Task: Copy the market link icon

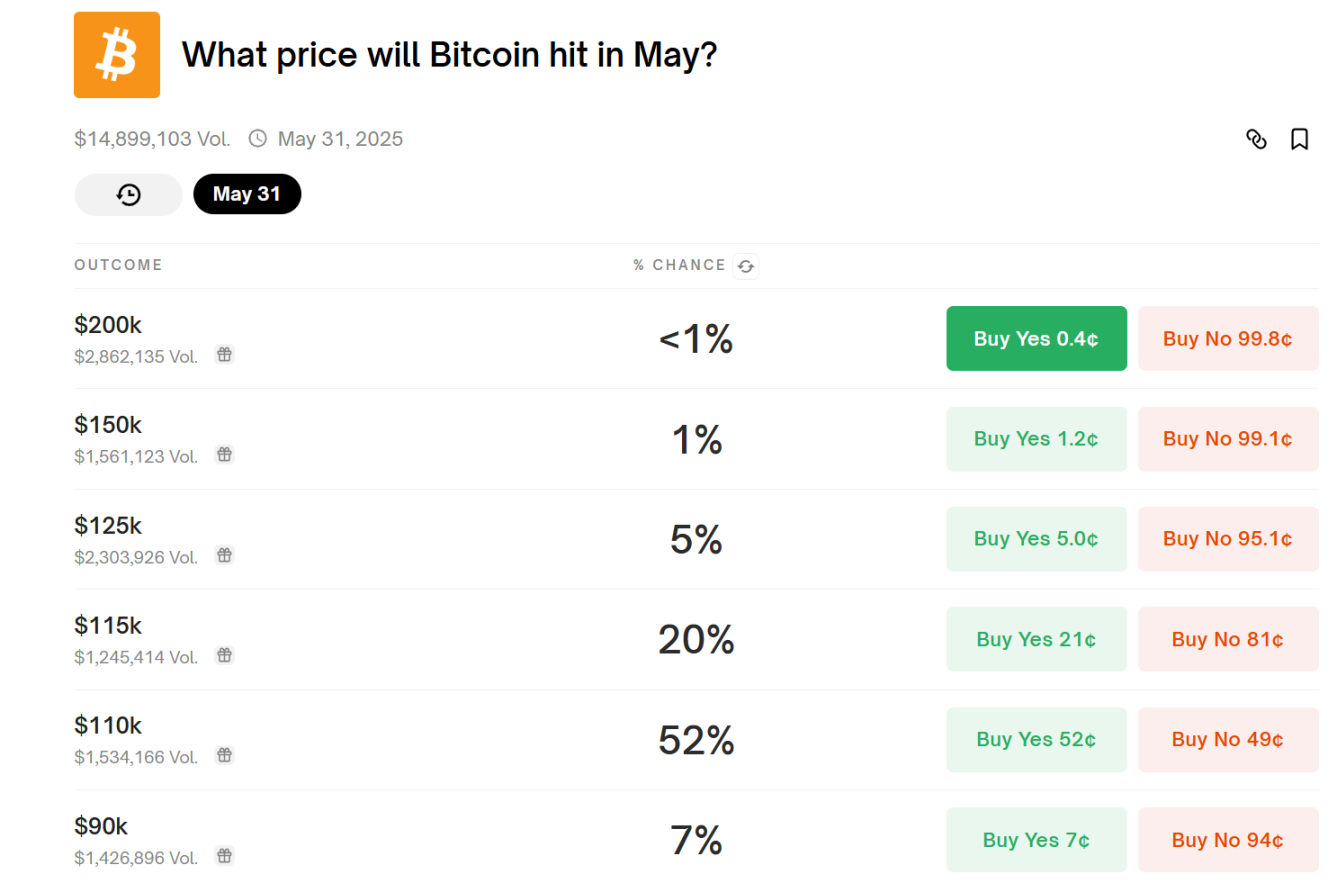Action: (x=1257, y=139)
